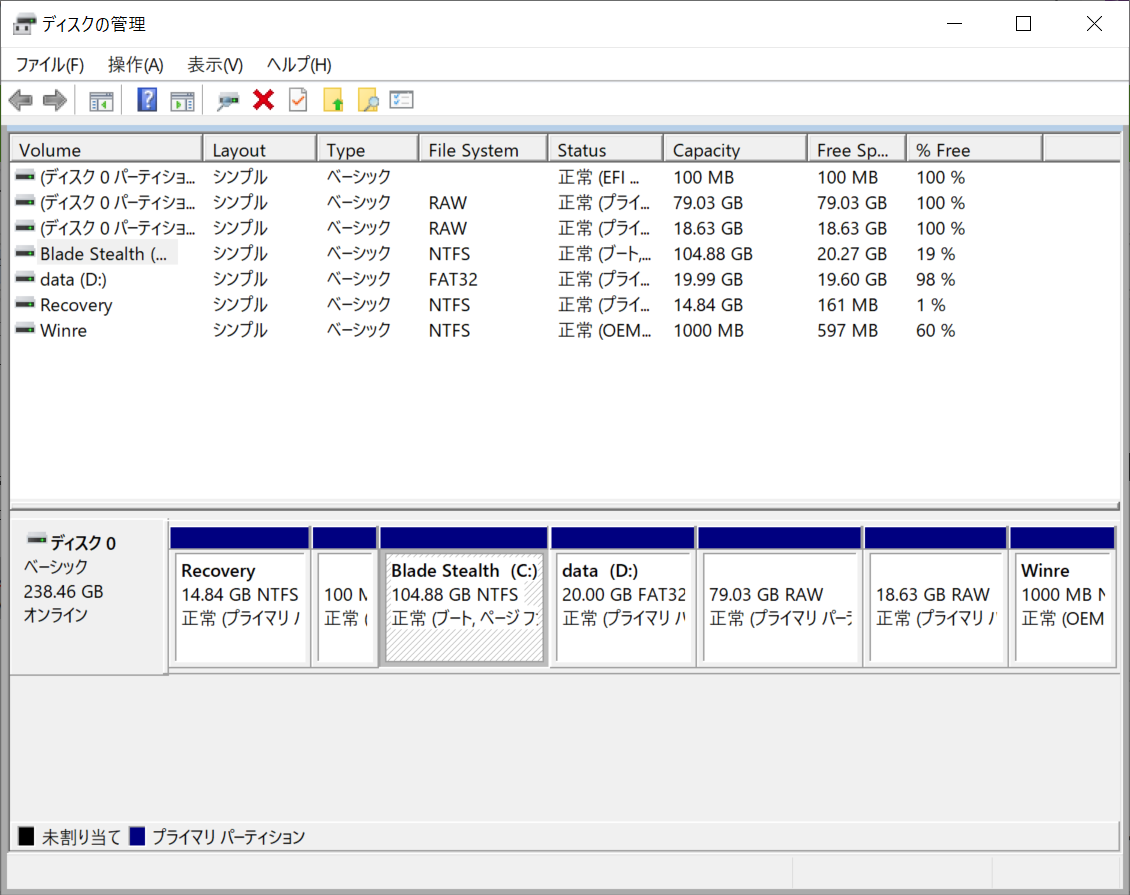Click the checklist settings toolbar icon
1130x895 pixels.
coord(401,99)
